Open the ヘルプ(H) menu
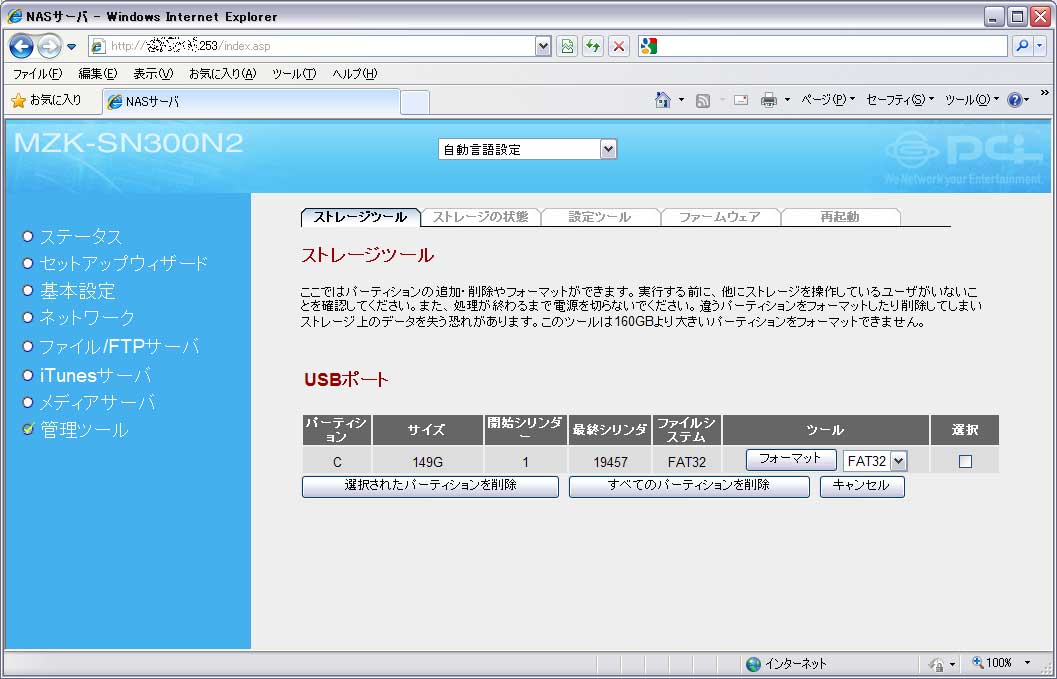 coord(355,73)
